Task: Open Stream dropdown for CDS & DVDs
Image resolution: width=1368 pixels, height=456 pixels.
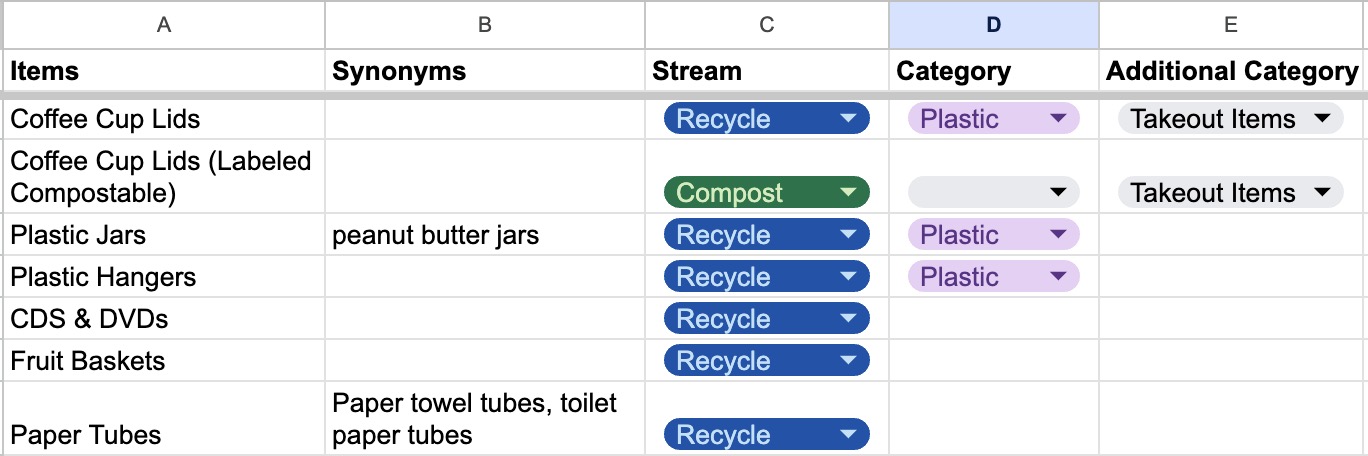Action: 767,319
